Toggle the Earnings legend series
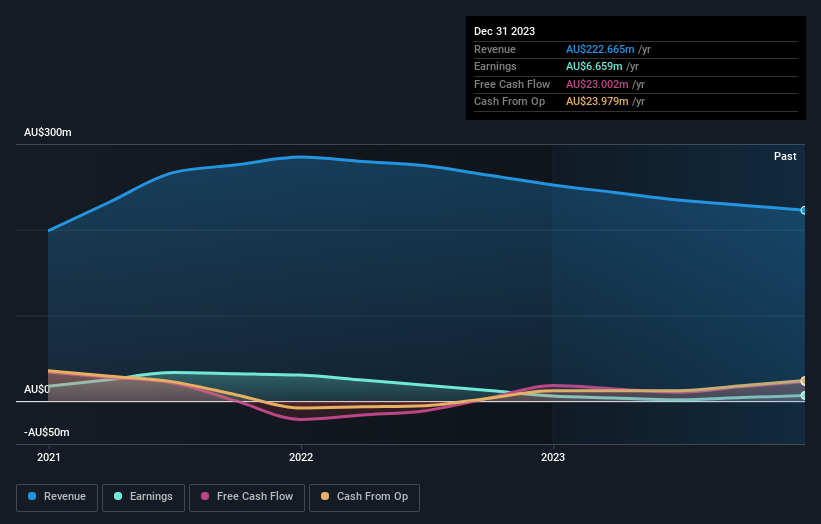This screenshot has height=524, width=821. pos(143,497)
